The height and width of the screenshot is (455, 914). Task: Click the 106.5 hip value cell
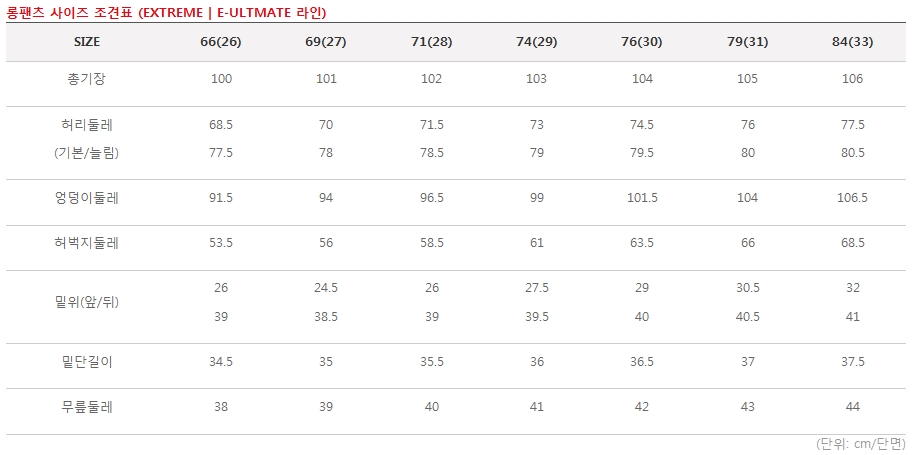point(852,198)
